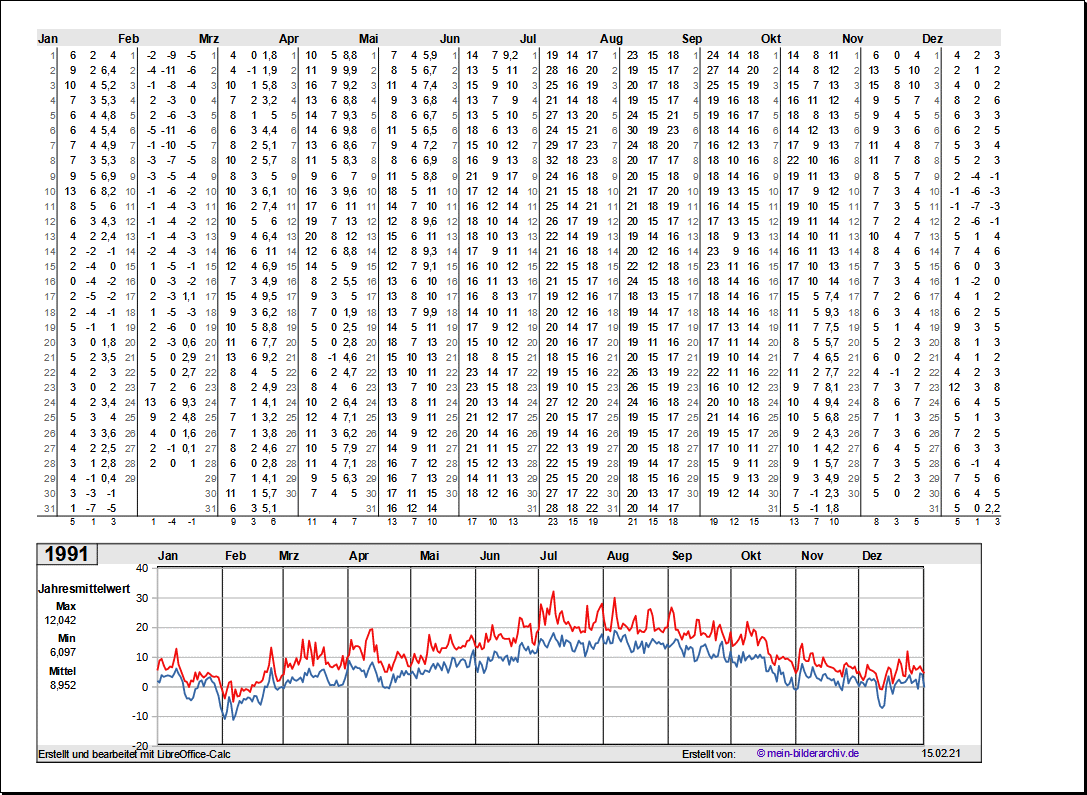
Task: Click the 40 label on chart y-axis
Action: [x=141, y=568]
